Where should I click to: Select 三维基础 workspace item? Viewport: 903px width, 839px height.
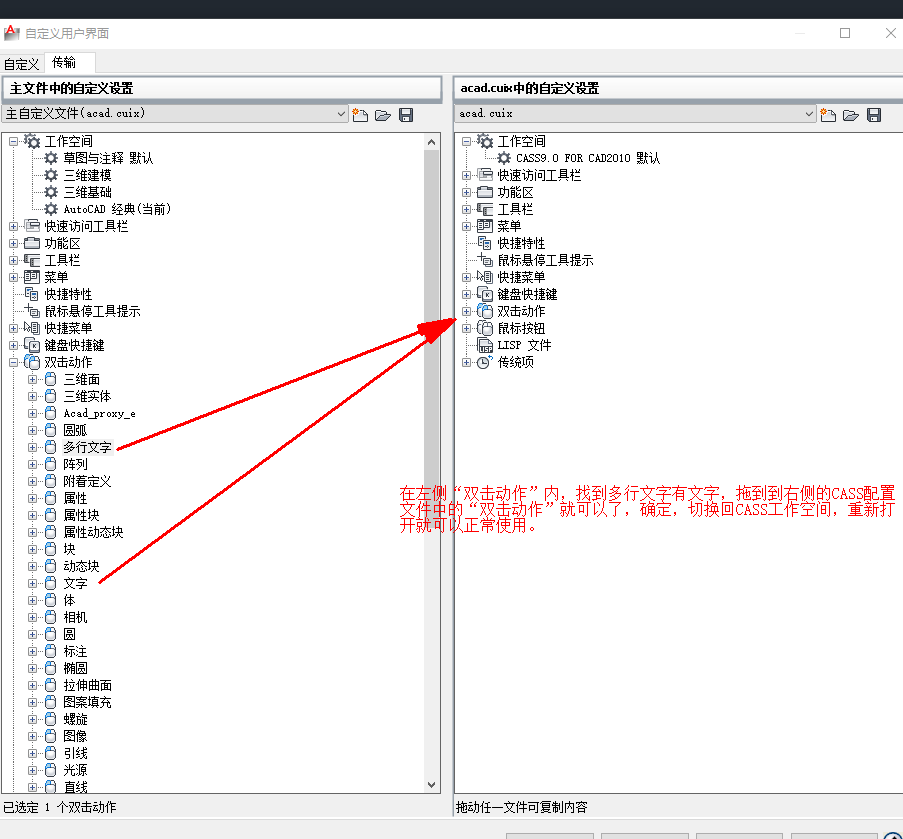(88, 192)
